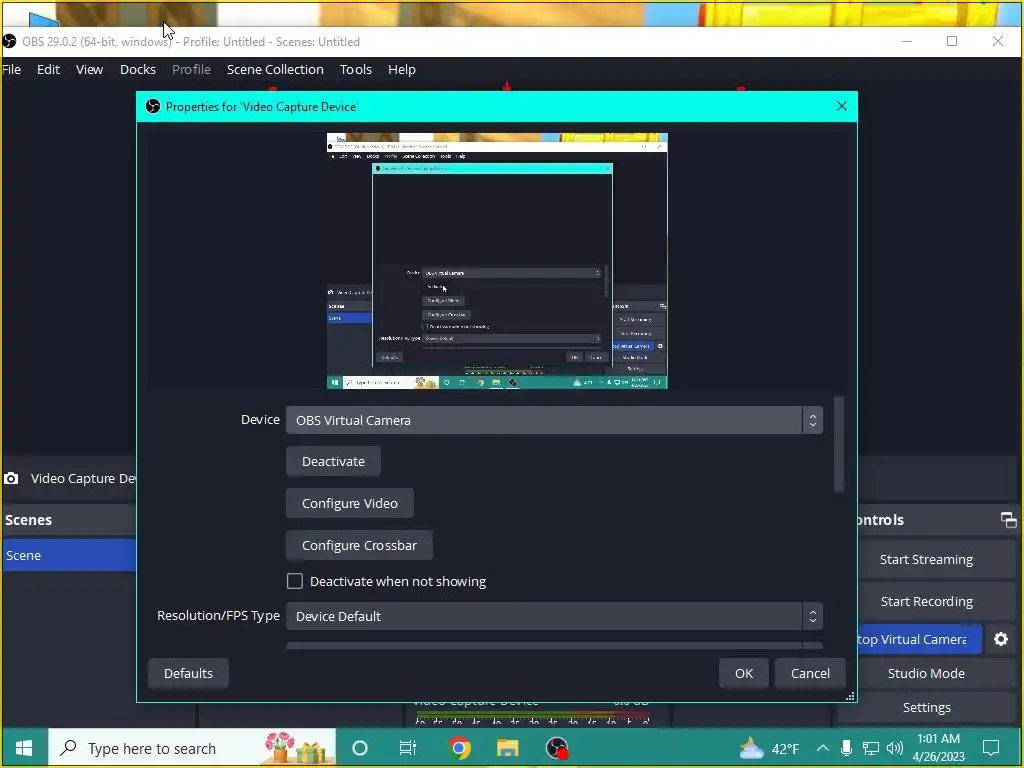Click the Defaults button

[x=188, y=673]
